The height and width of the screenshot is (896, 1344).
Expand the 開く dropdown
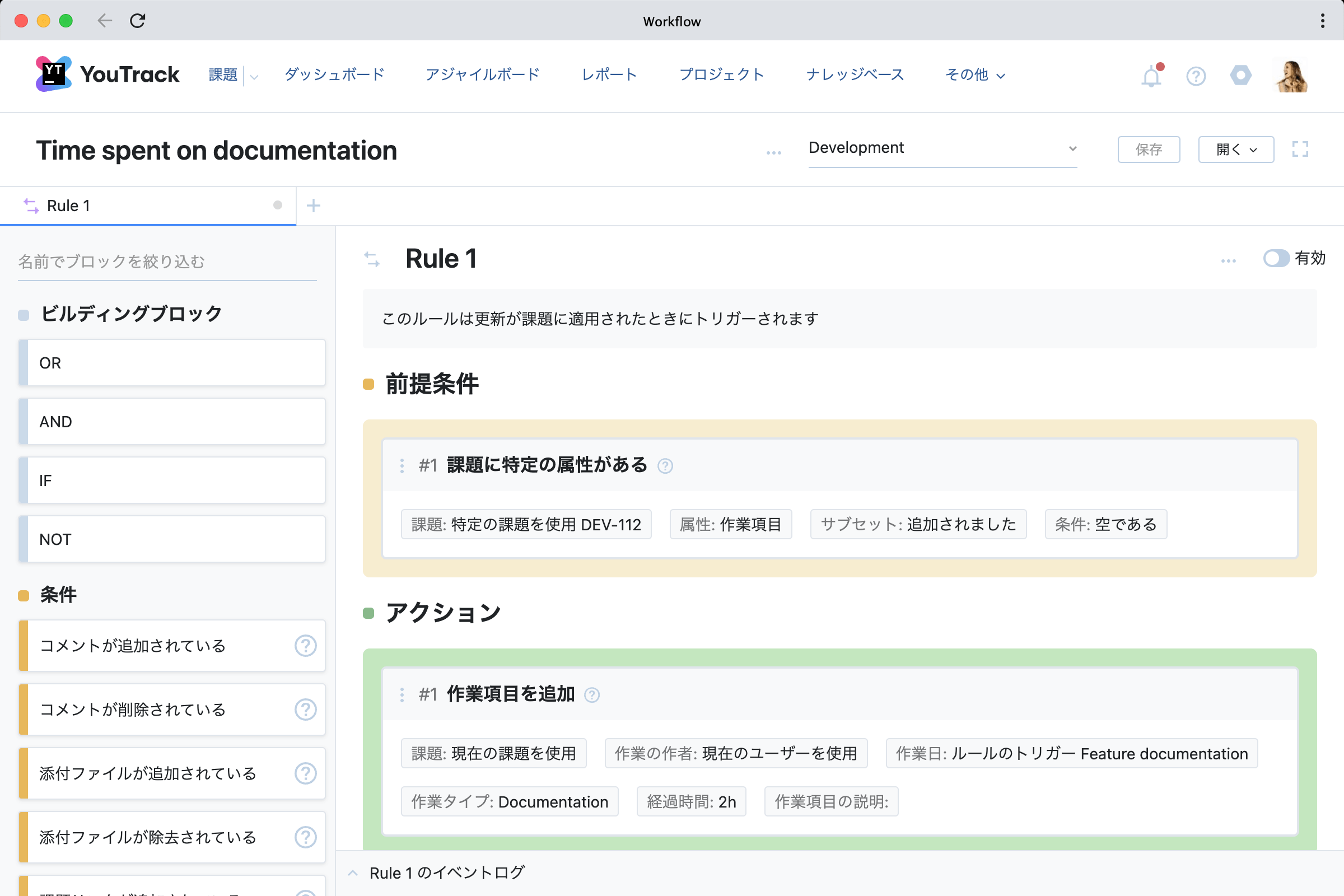coord(1235,149)
